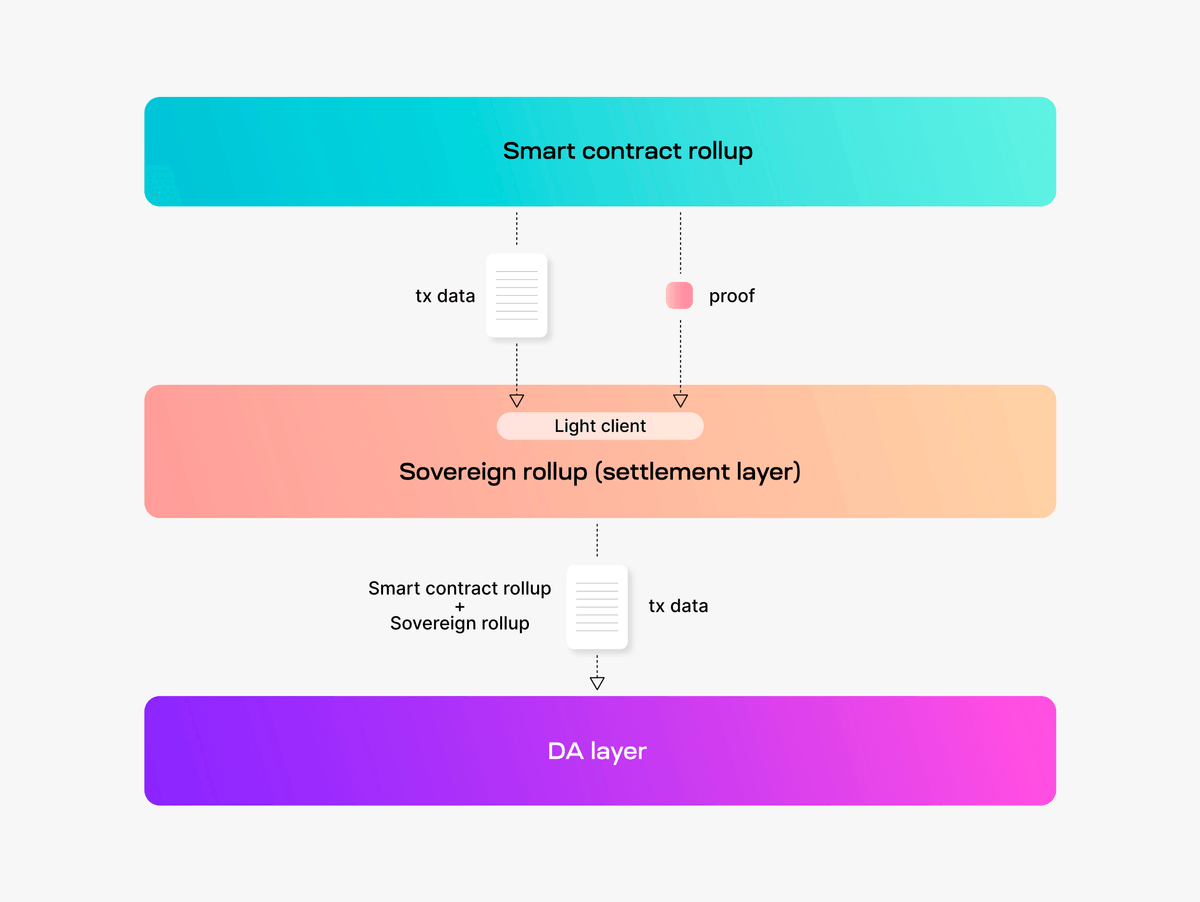Select the Sovereign rollup (settlement layer) heading

pyautogui.click(x=600, y=472)
